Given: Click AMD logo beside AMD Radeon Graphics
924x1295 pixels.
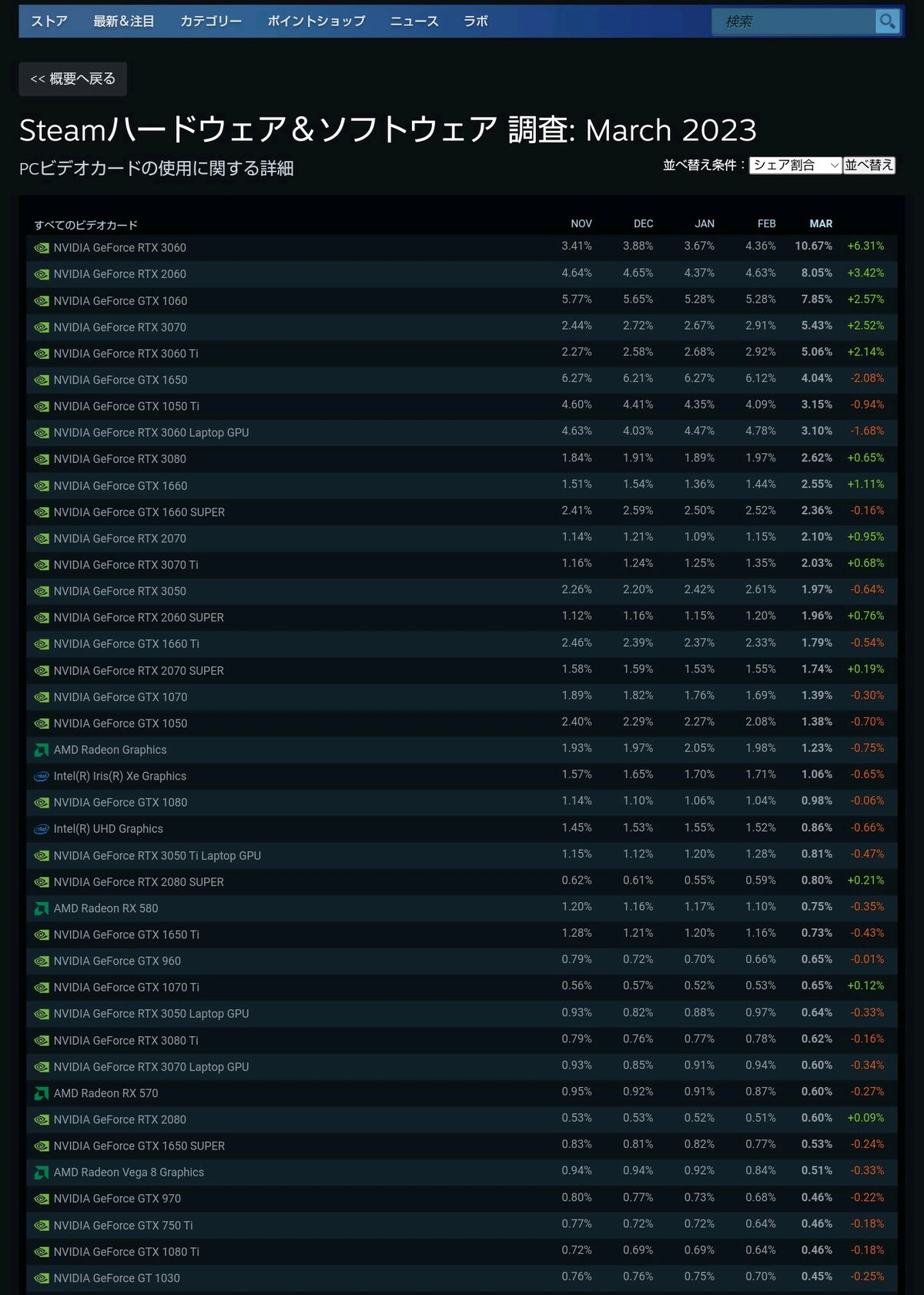Looking at the screenshot, I should [x=42, y=750].
